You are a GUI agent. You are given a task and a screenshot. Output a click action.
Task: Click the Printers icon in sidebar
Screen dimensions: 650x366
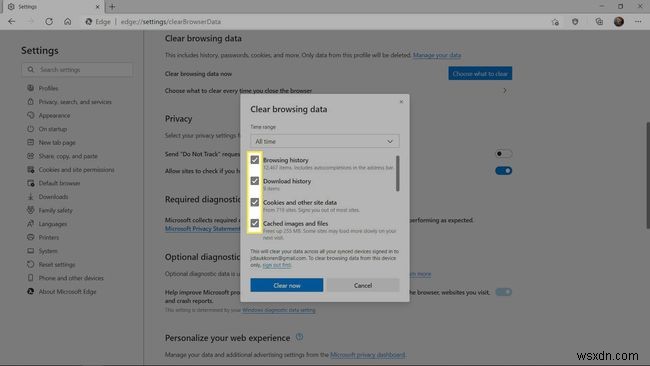pos(30,237)
